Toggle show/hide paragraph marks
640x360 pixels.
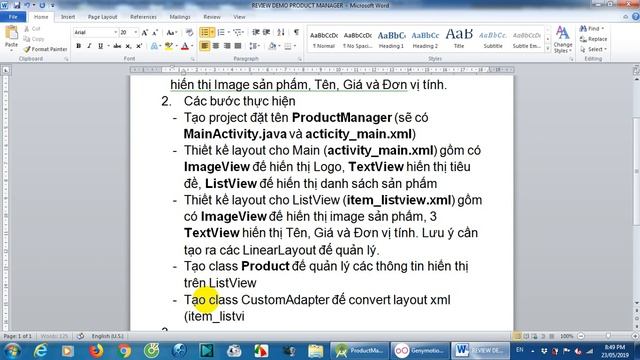296,32
